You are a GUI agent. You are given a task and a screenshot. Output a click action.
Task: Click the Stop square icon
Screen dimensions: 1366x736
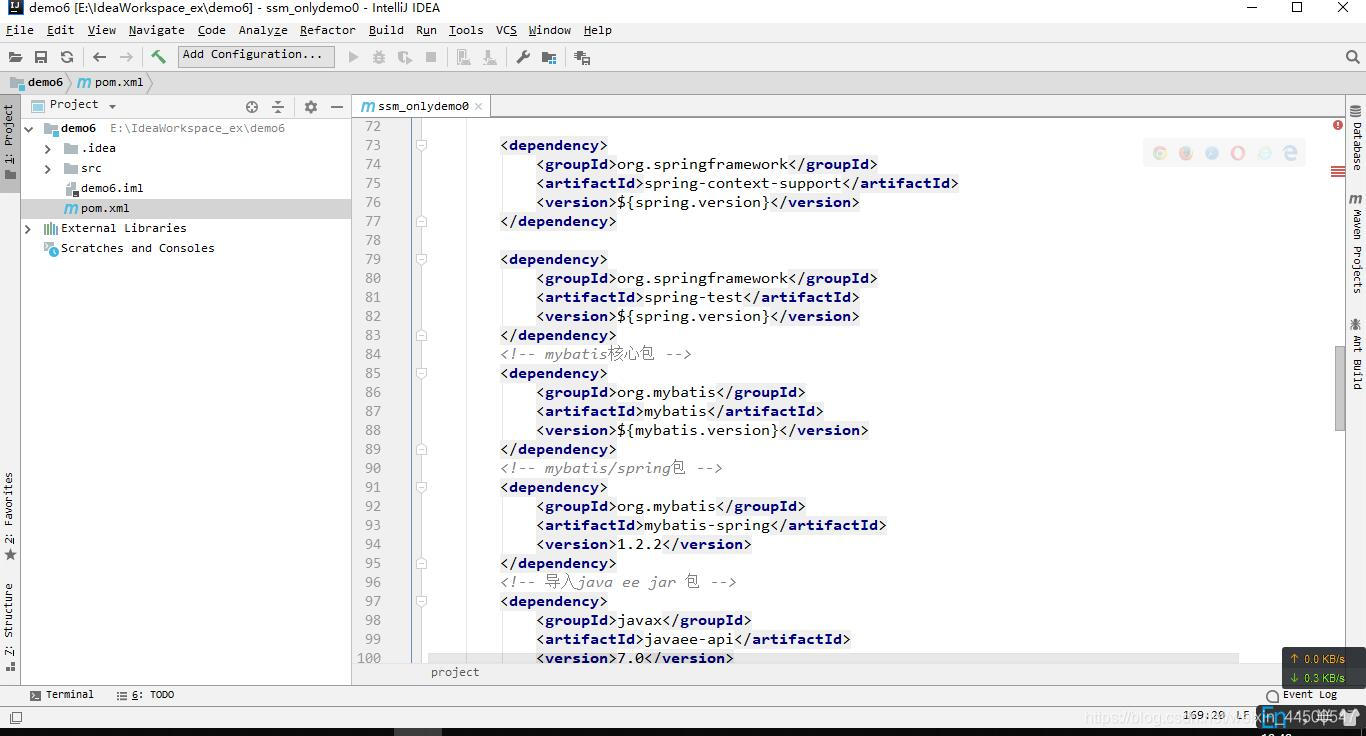(x=431, y=57)
